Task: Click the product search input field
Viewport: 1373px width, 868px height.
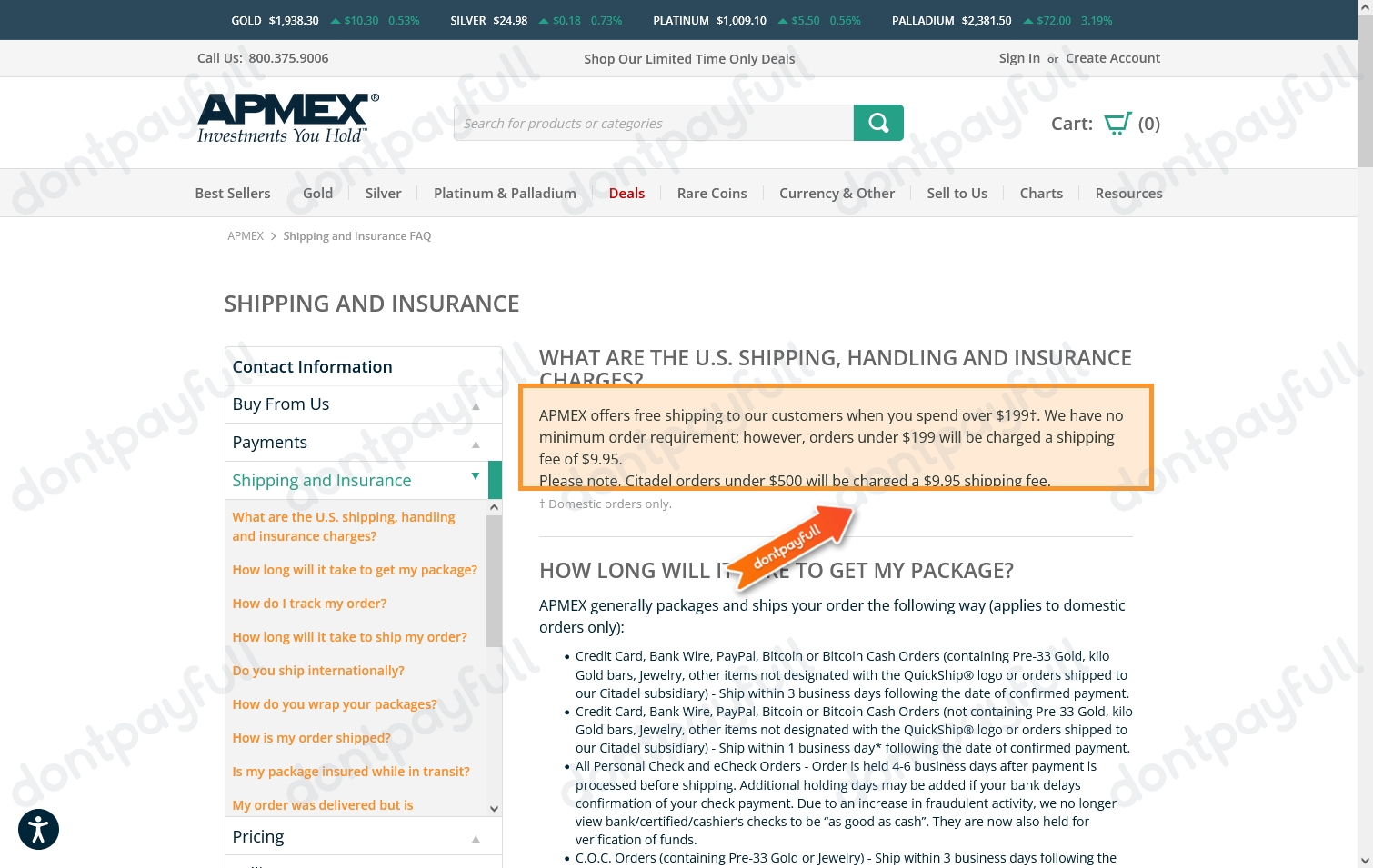Action: pos(653,122)
